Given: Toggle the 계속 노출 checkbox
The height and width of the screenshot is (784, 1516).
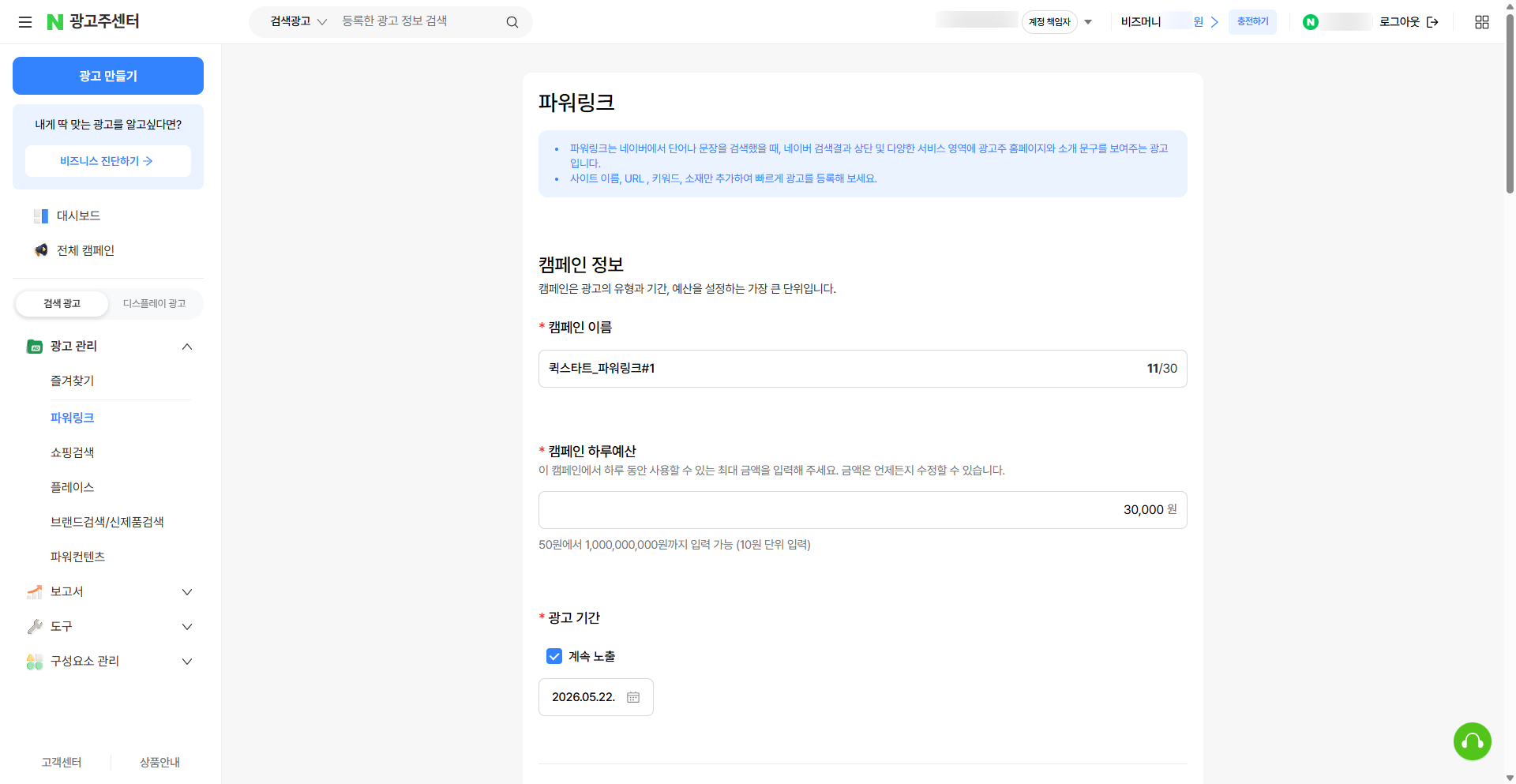Looking at the screenshot, I should click(x=554, y=656).
